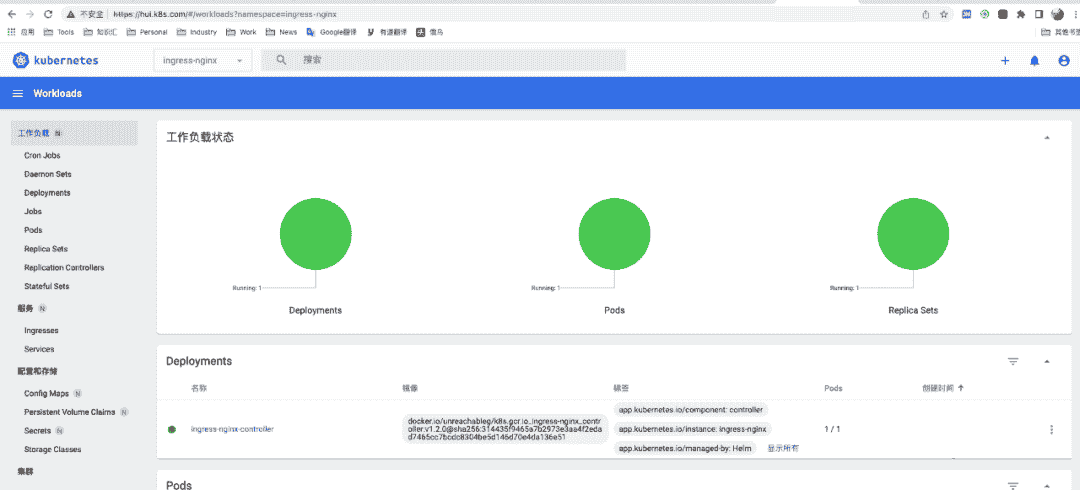1080x490 pixels.
Task: Click the plus create resource icon
Action: [1005, 61]
